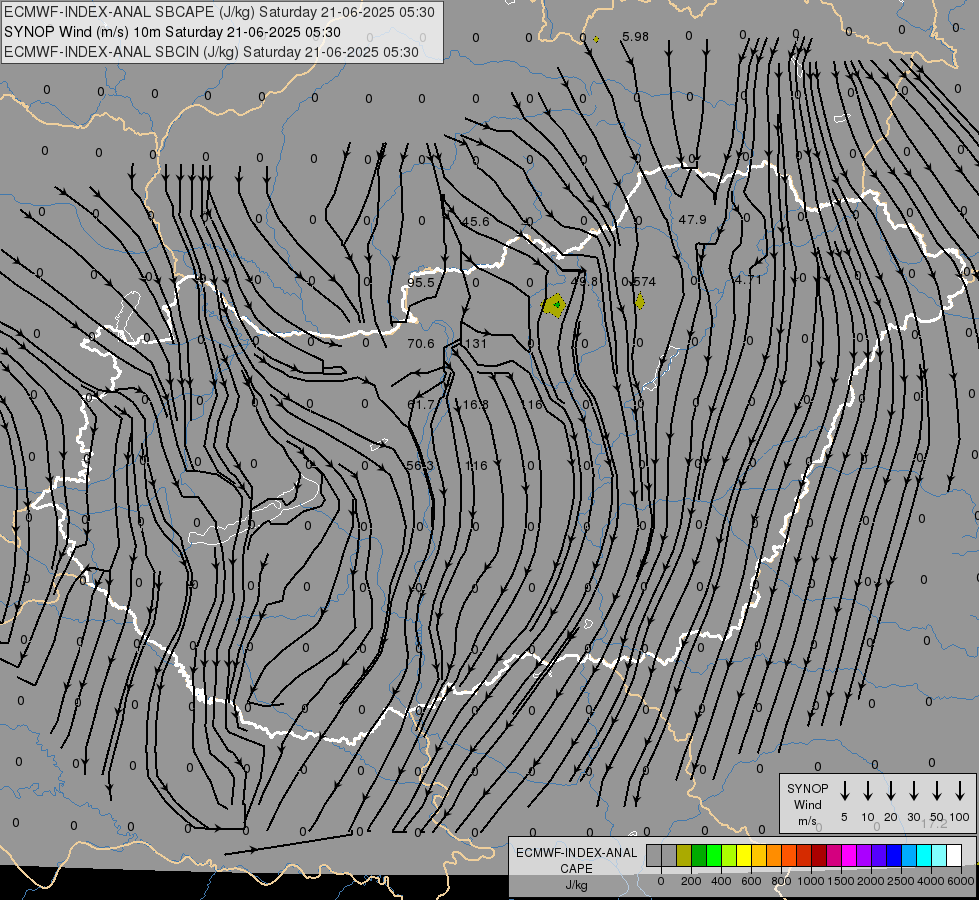Click the SBCIN title line in the header box

pyautogui.click(x=211, y=52)
